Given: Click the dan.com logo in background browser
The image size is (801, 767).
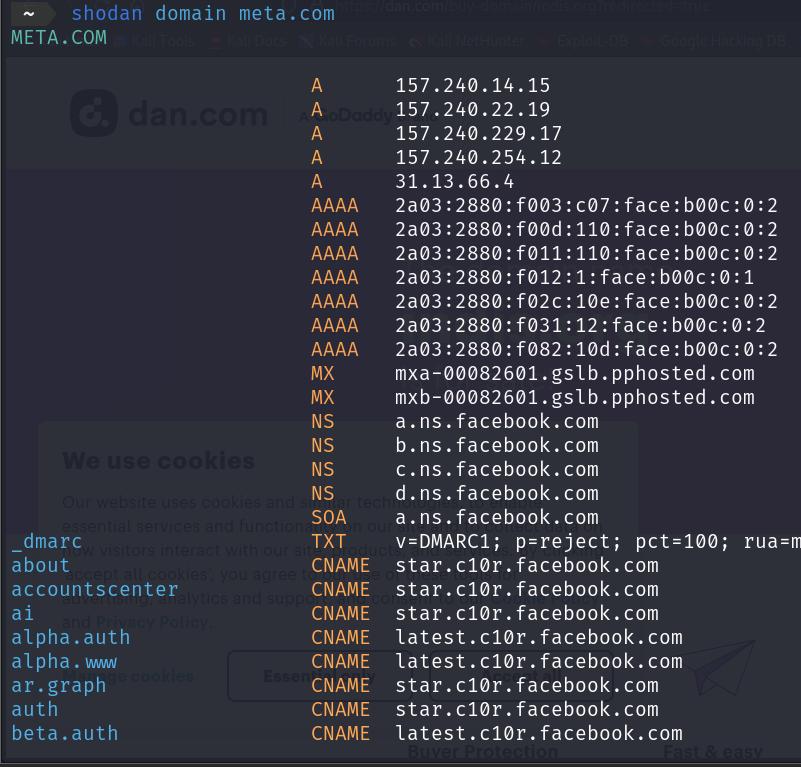Looking at the screenshot, I should point(169,113).
